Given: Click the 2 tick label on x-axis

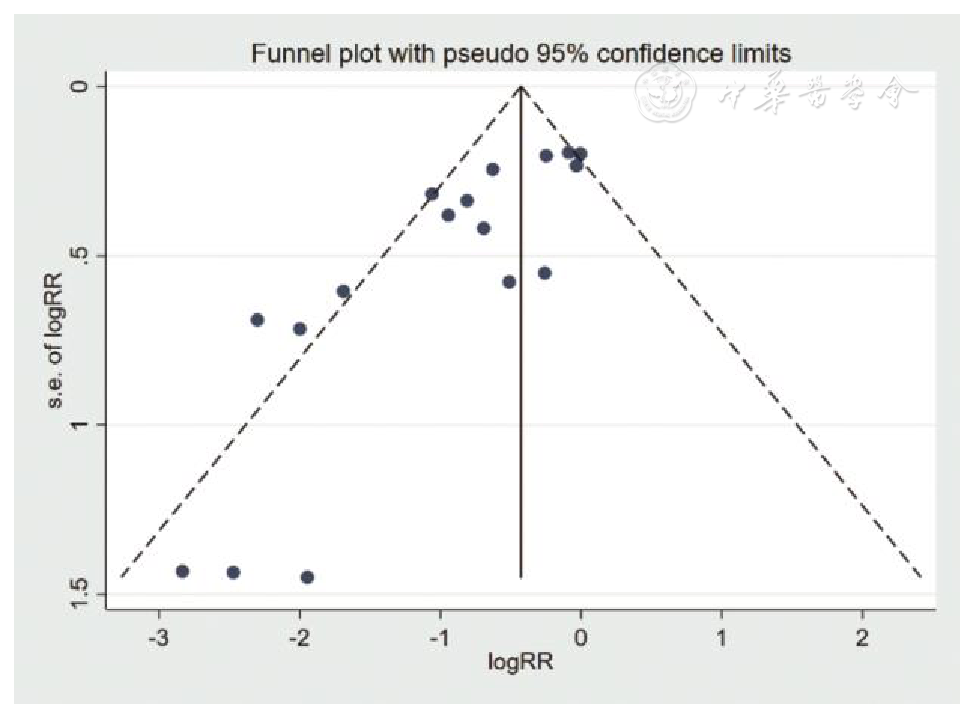Looking at the screenshot, I should pyautogui.click(x=862, y=638).
